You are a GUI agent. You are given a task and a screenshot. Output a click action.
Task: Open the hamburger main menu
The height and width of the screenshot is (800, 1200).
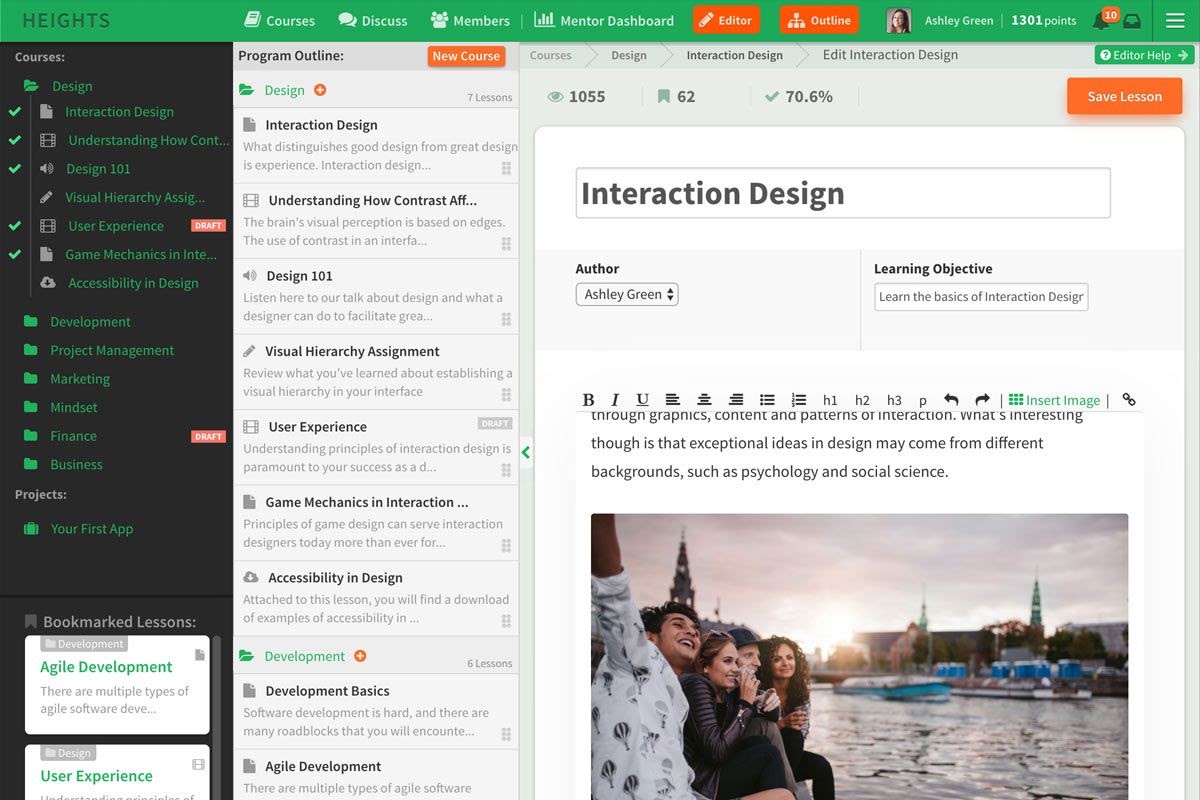tap(1175, 21)
